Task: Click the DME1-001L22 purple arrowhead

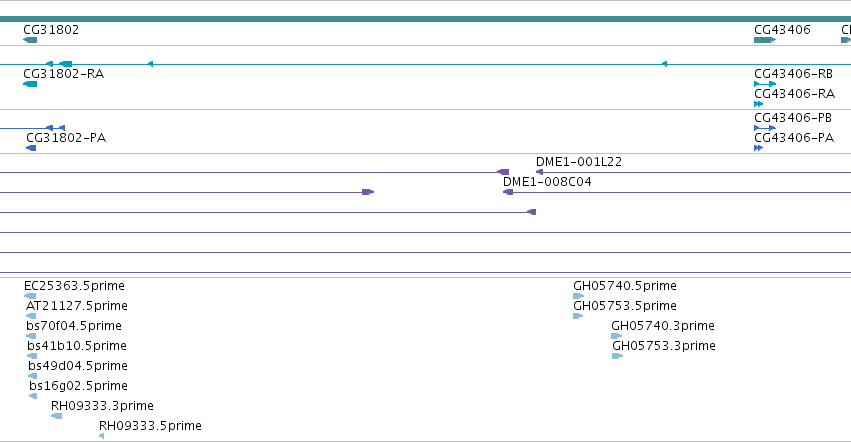Action: 539,172
